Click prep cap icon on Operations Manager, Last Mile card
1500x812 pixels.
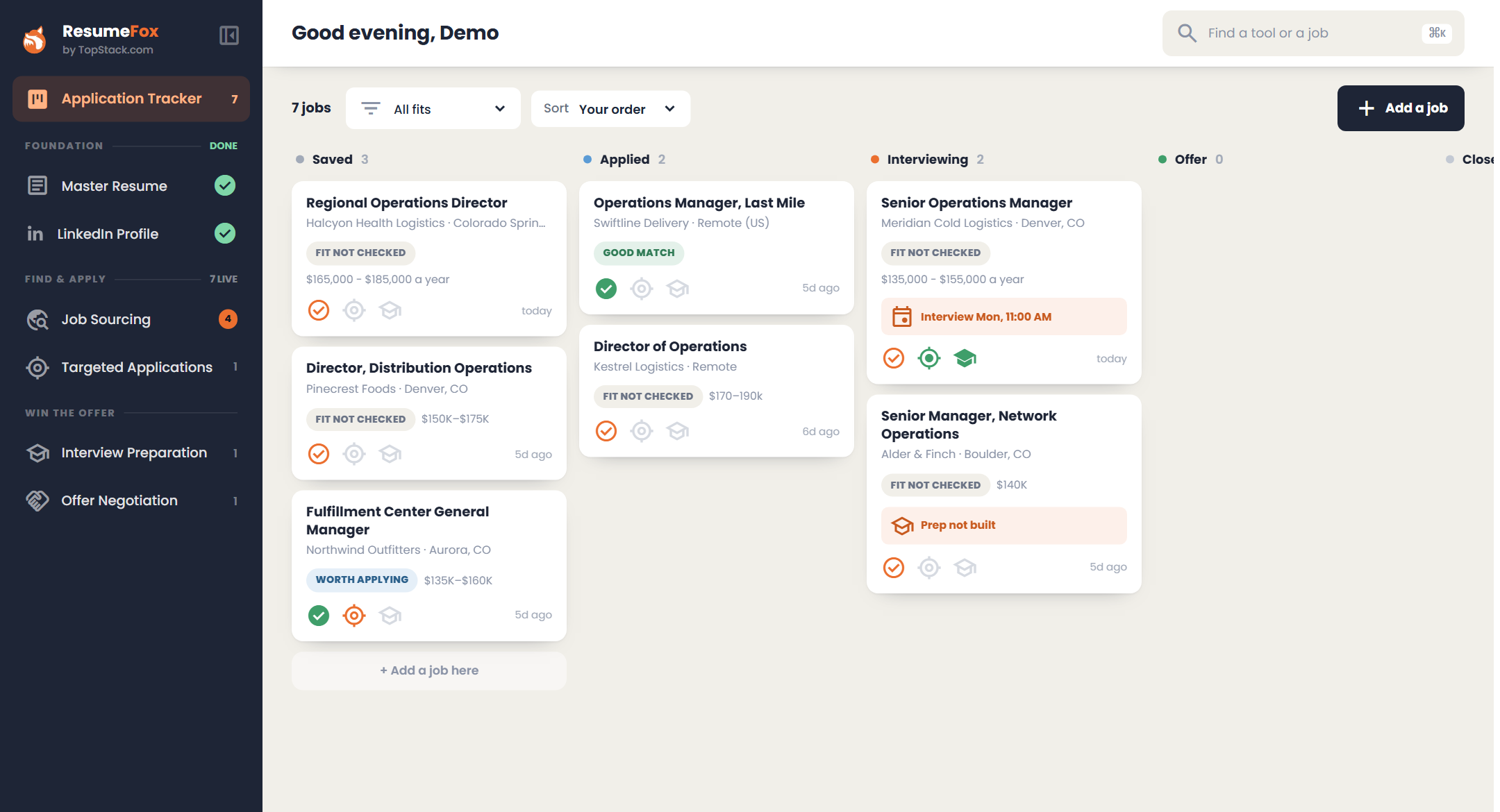coord(678,288)
